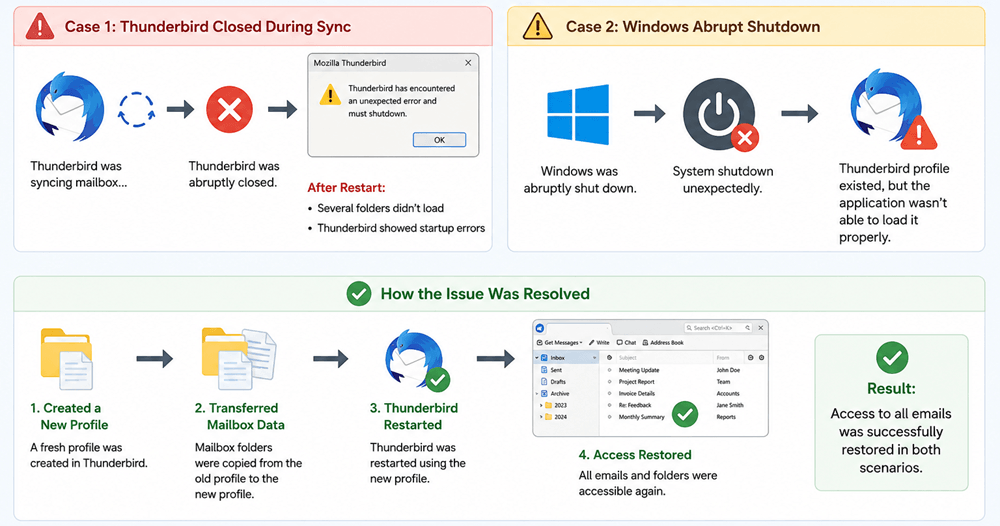The width and height of the screenshot is (1000, 526).
Task: Toggle read status dot for Re: Feedback
Action: coord(610,405)
